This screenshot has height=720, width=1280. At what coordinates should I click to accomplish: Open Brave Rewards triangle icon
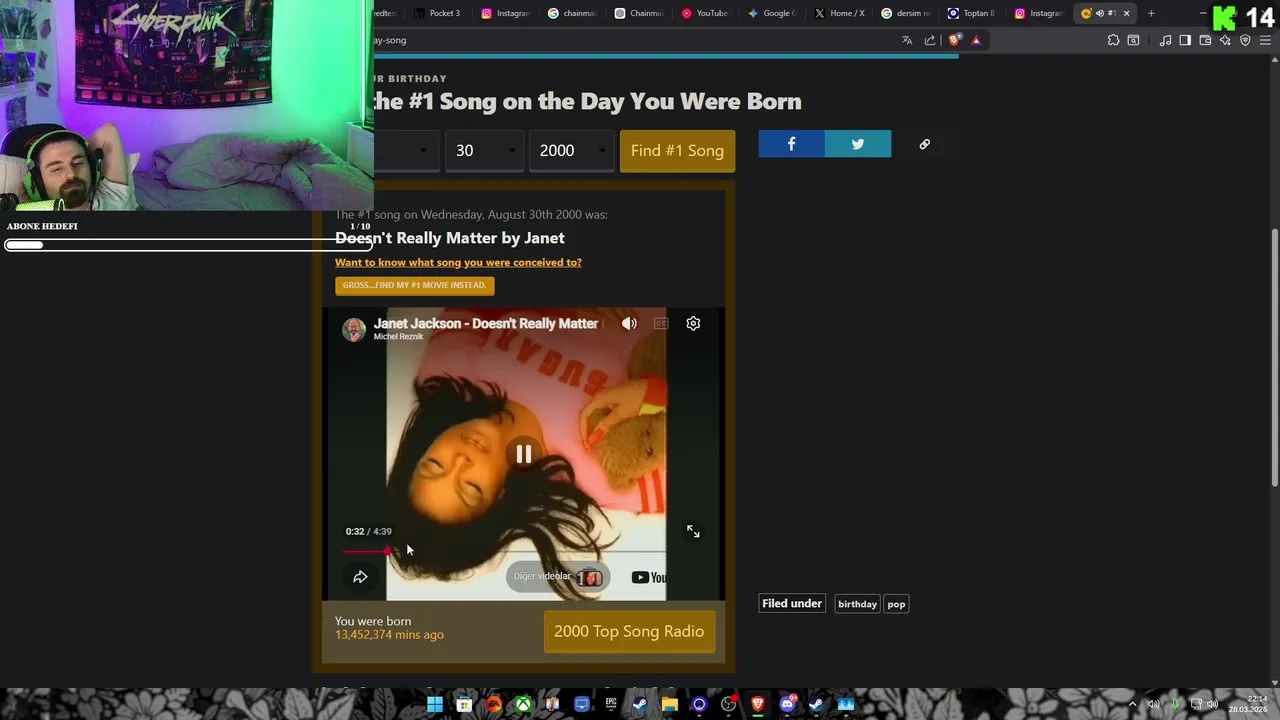coord(976,40)
